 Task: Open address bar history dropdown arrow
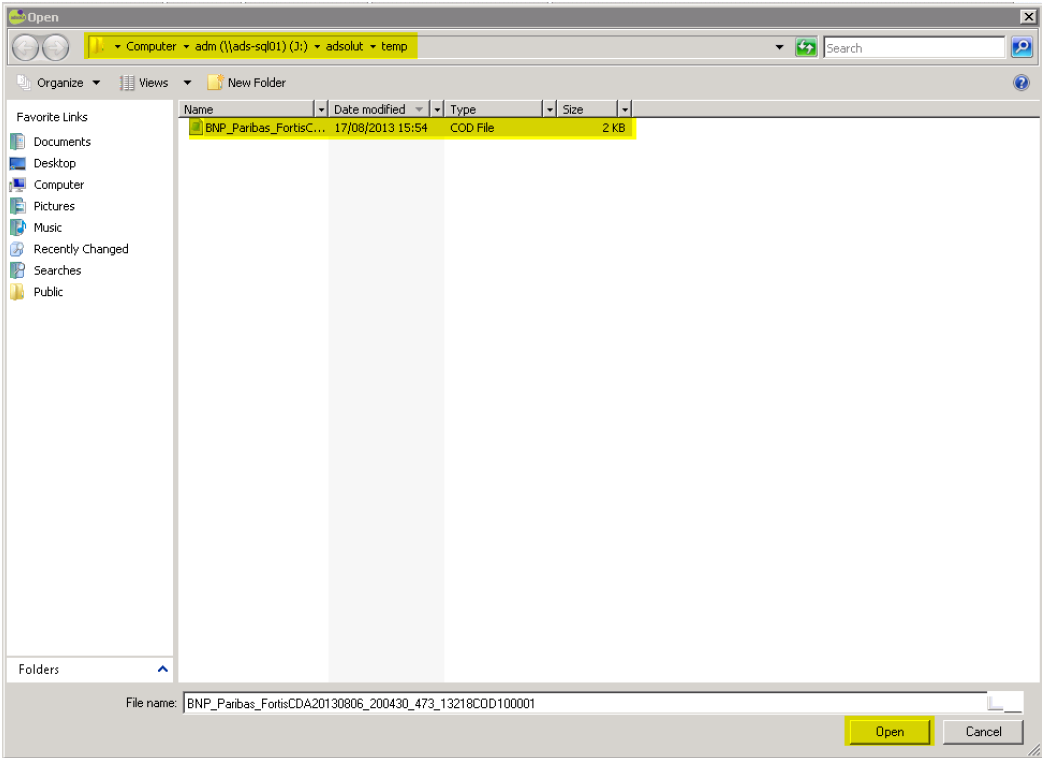point(779,47)
